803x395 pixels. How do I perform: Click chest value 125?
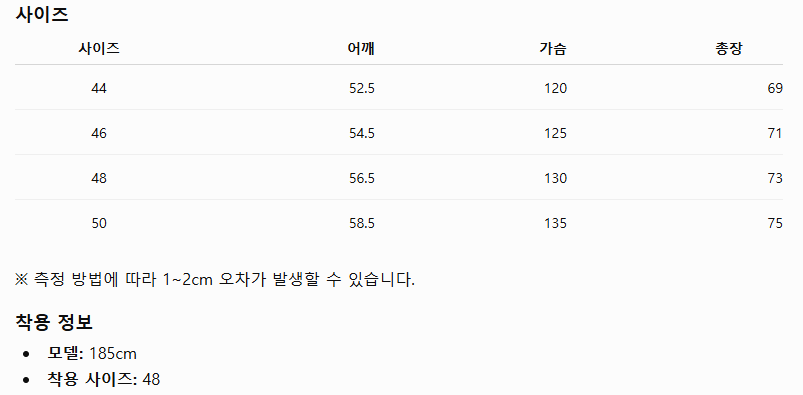pyautogui.click(x=556, y=134)
